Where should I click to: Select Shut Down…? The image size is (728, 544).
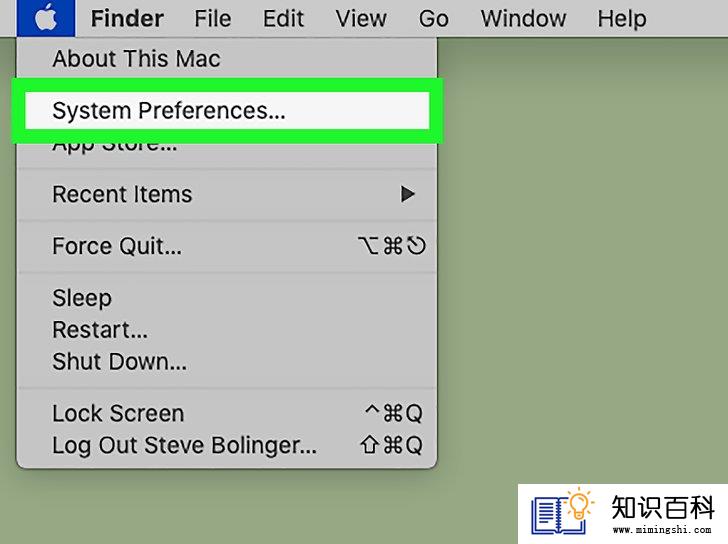click(x=227, y=362)
